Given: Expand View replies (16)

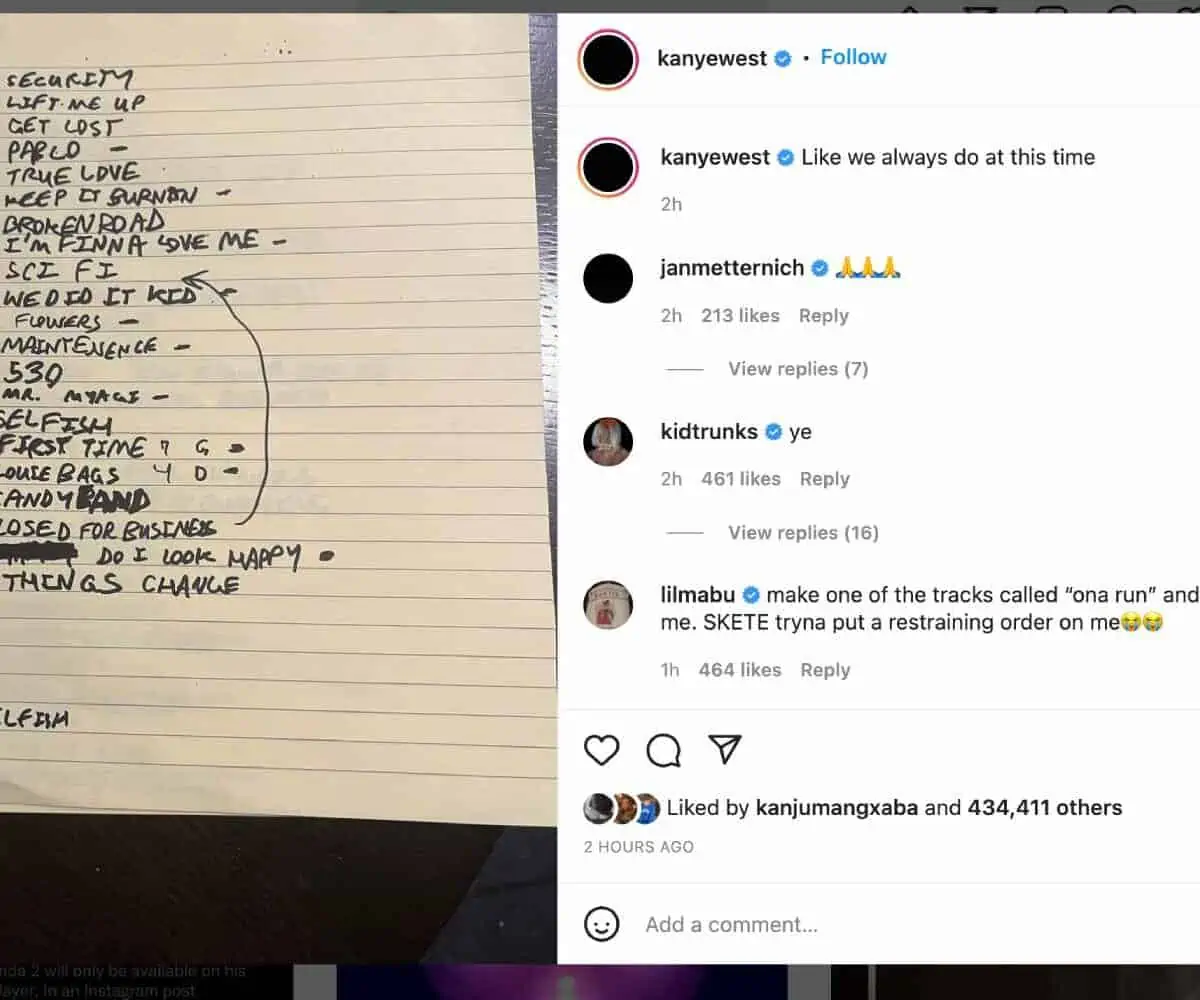Looking at the screenshot, I should (803, 533).
